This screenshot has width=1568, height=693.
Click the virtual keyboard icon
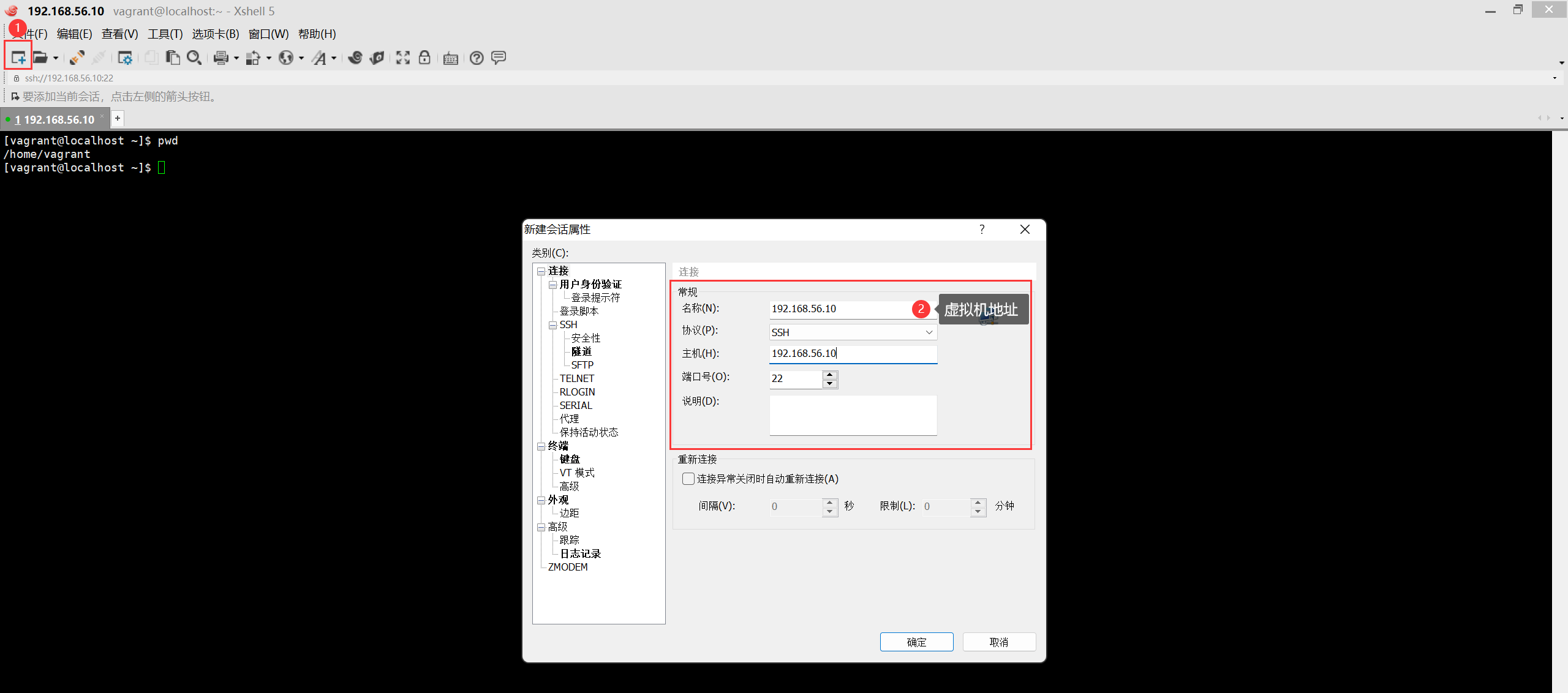[x=451, y=58]
